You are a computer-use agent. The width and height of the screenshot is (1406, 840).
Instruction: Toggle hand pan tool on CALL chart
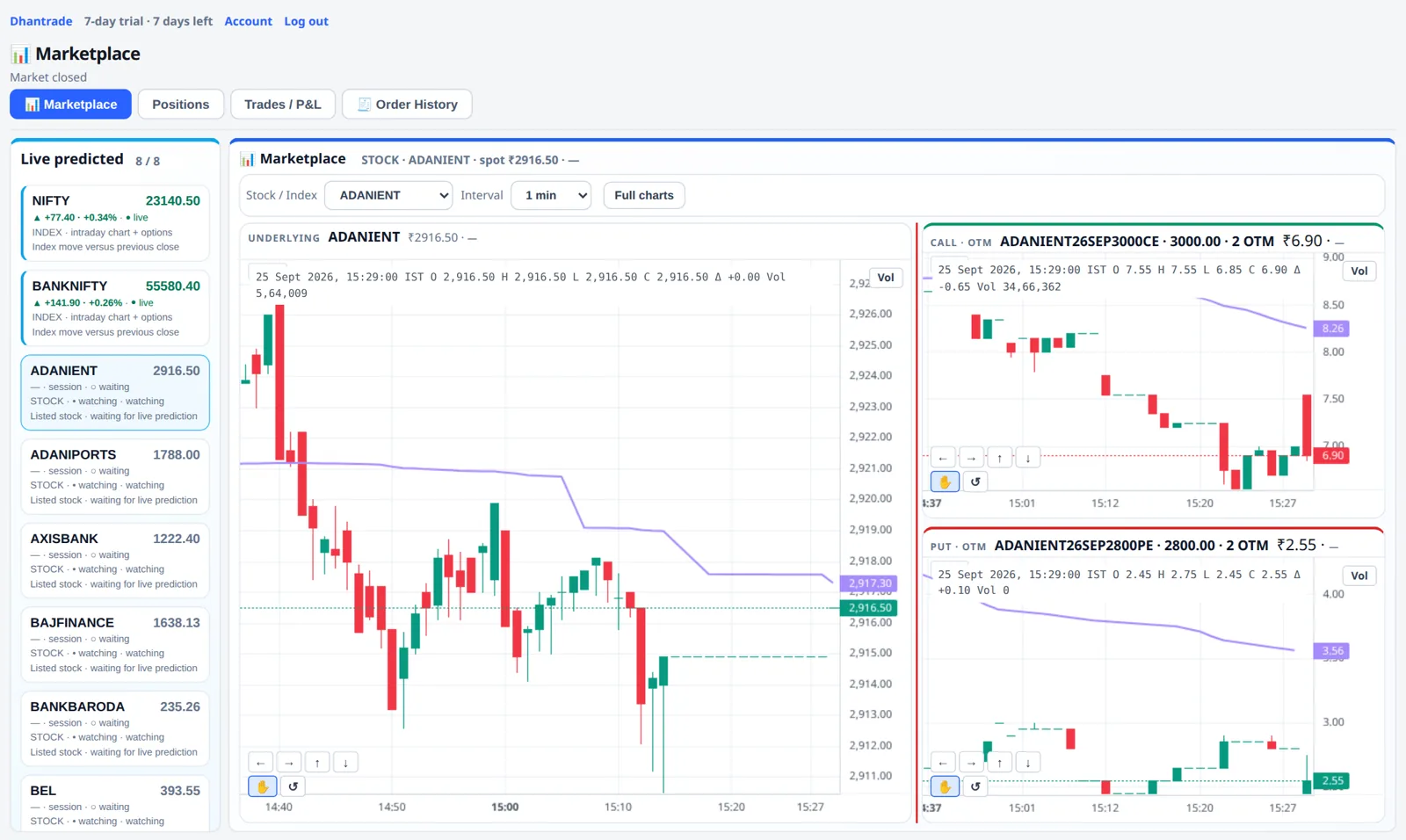945,482
